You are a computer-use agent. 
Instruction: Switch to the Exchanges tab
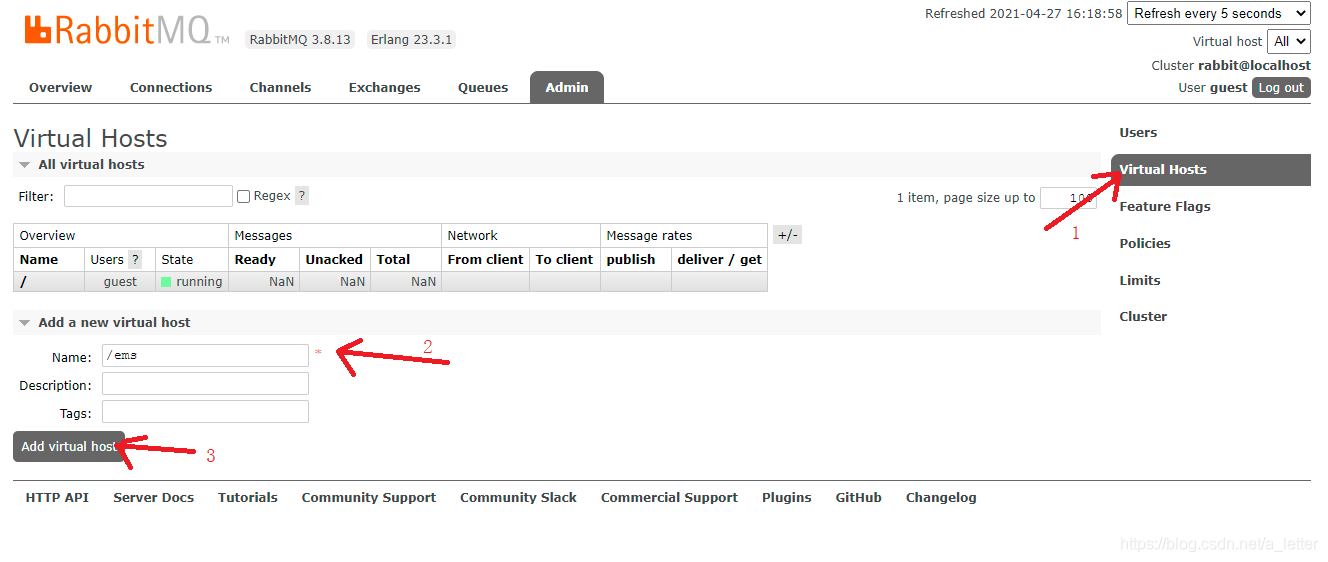384,88
